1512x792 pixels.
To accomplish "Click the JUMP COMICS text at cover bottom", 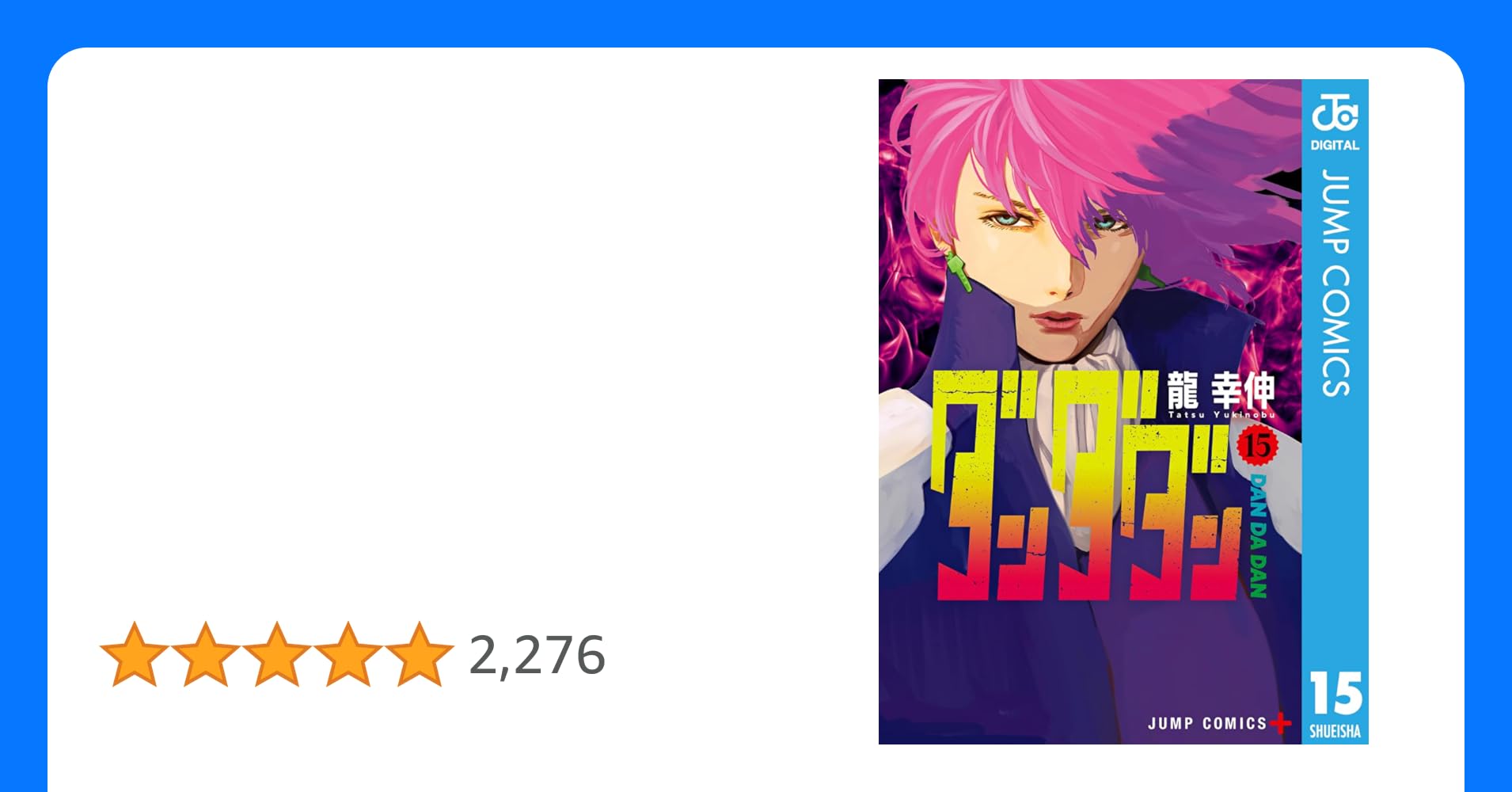I will [x=1207, y=723].
